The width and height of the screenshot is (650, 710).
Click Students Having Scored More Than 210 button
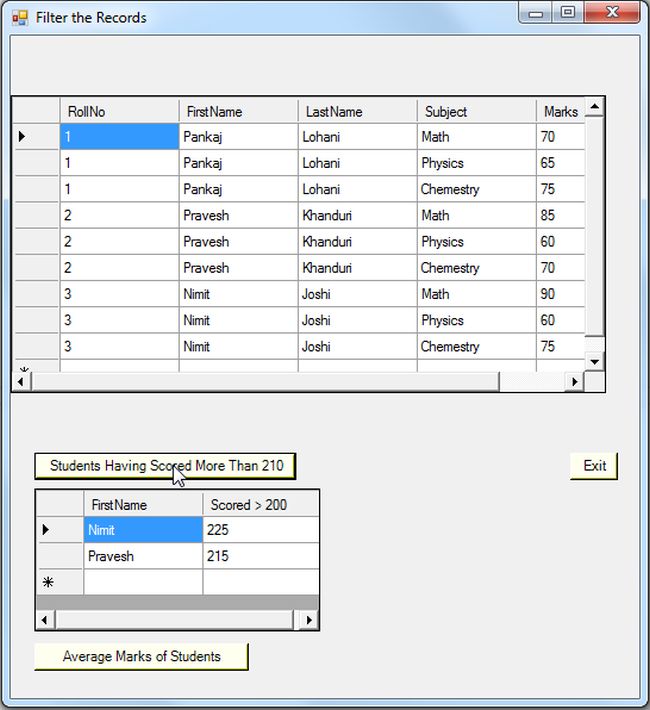pos(165,466)
